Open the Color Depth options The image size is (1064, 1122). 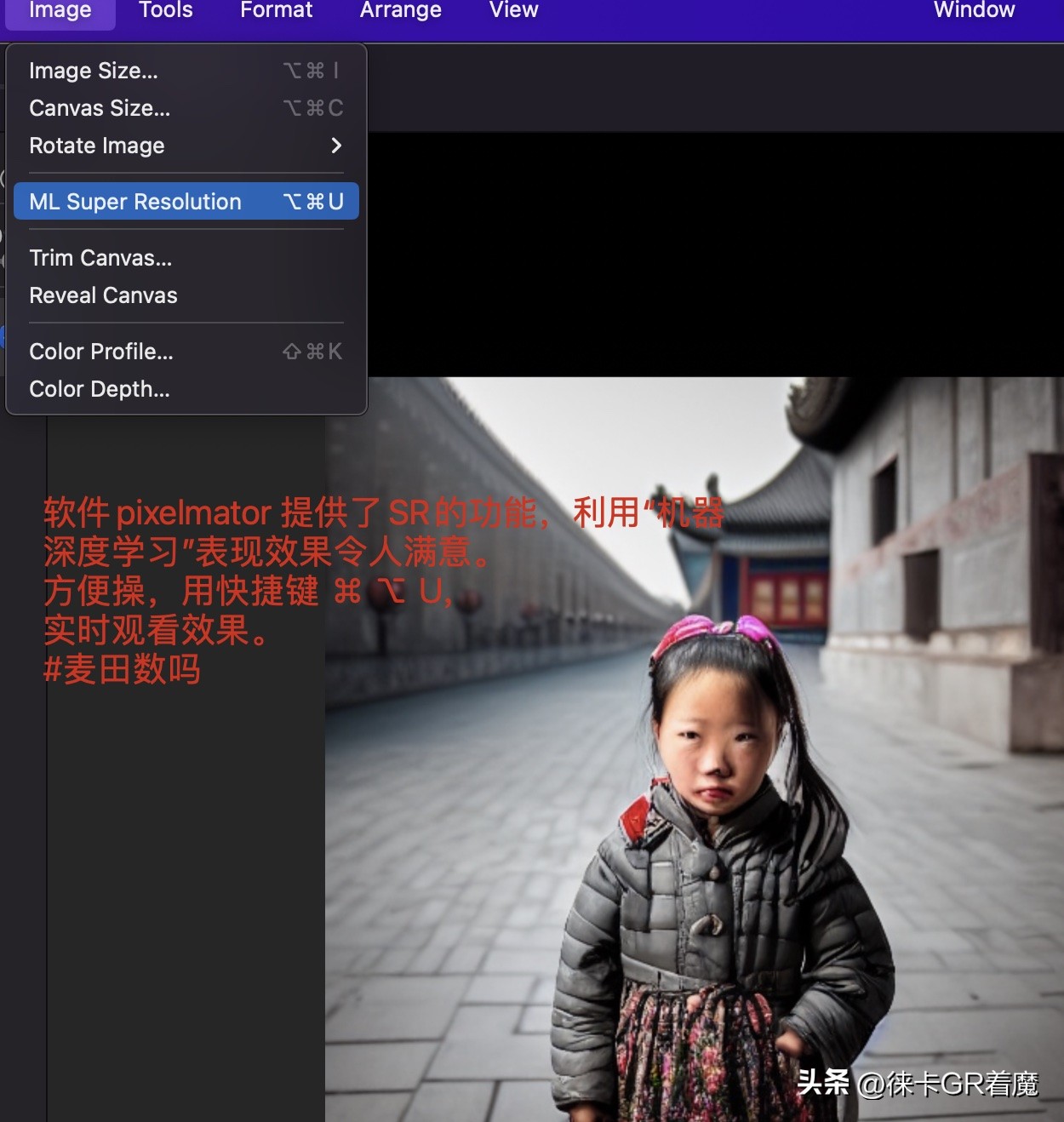(100, 388)
